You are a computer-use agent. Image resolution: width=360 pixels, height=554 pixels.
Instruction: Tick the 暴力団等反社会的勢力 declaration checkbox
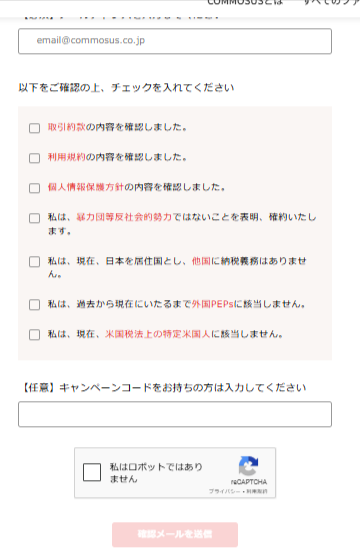(34, 218)
